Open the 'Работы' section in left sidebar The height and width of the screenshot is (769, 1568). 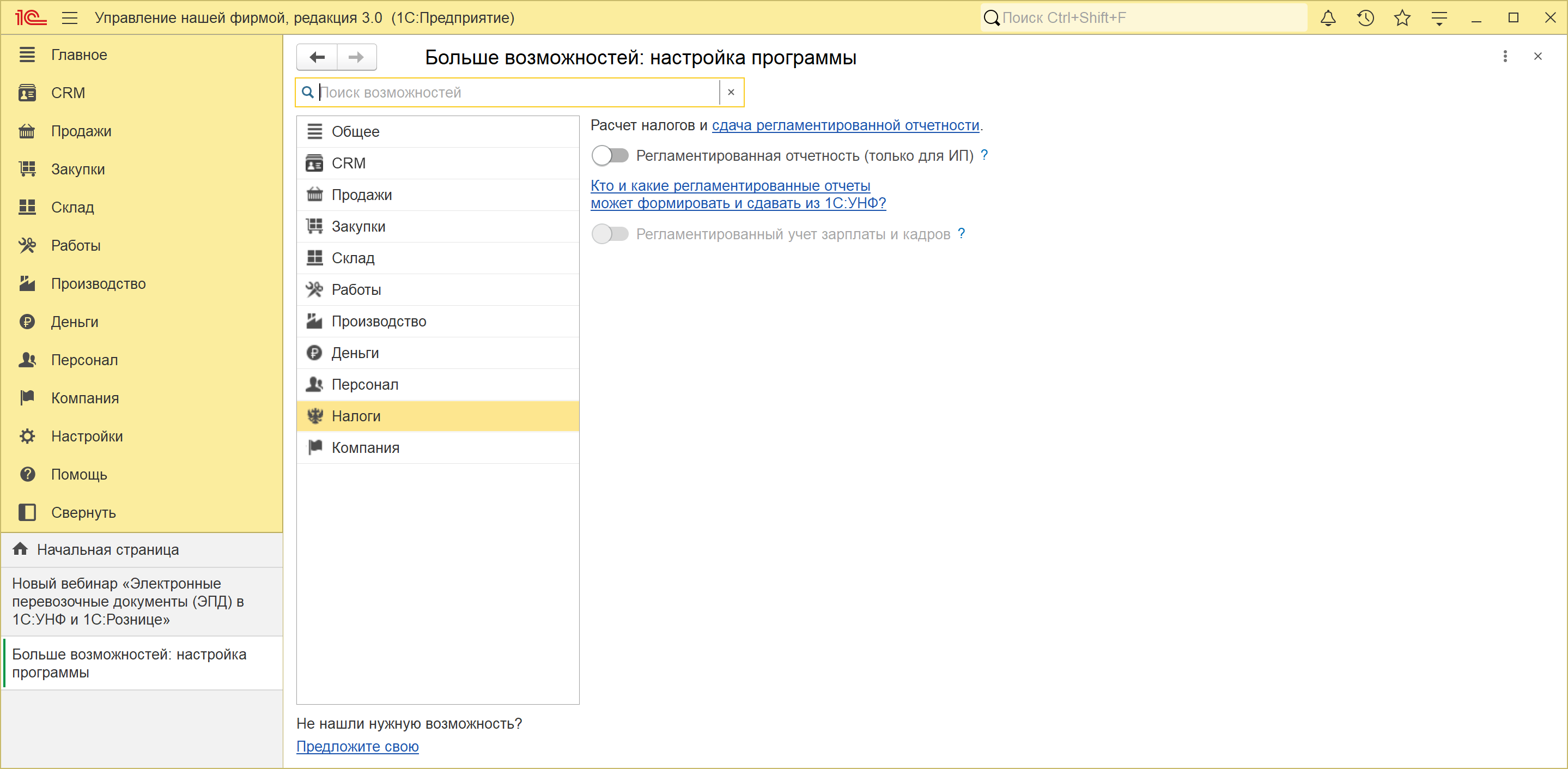(142, 246)
